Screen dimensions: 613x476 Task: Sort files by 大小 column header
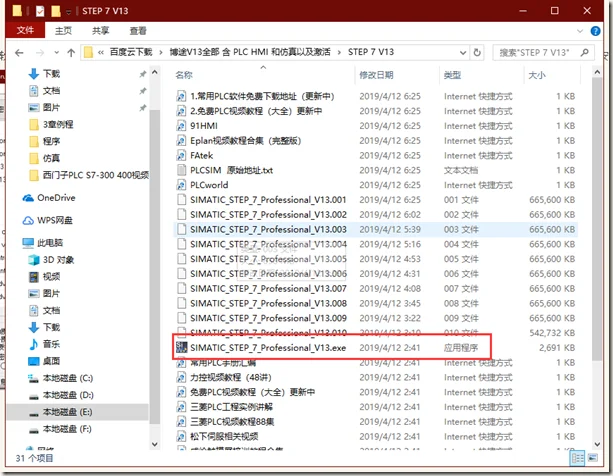pyautogui.click(x=537, y=75)
